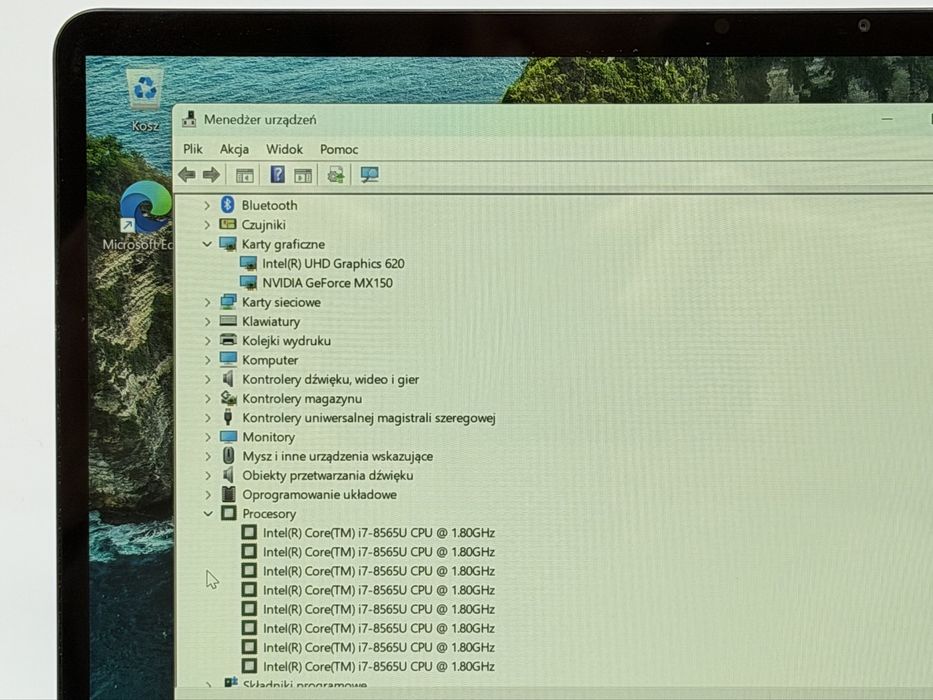933x700 pixels.
Task: Expand the Kontrolery magazynu node
Action: pos(207,399)
